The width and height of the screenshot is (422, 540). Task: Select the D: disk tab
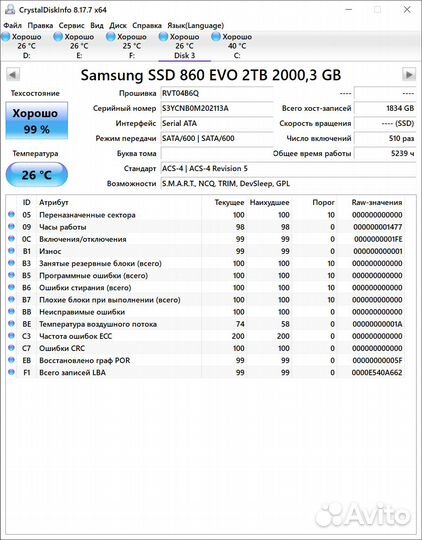pyautogui.click(x=27, y=46)
